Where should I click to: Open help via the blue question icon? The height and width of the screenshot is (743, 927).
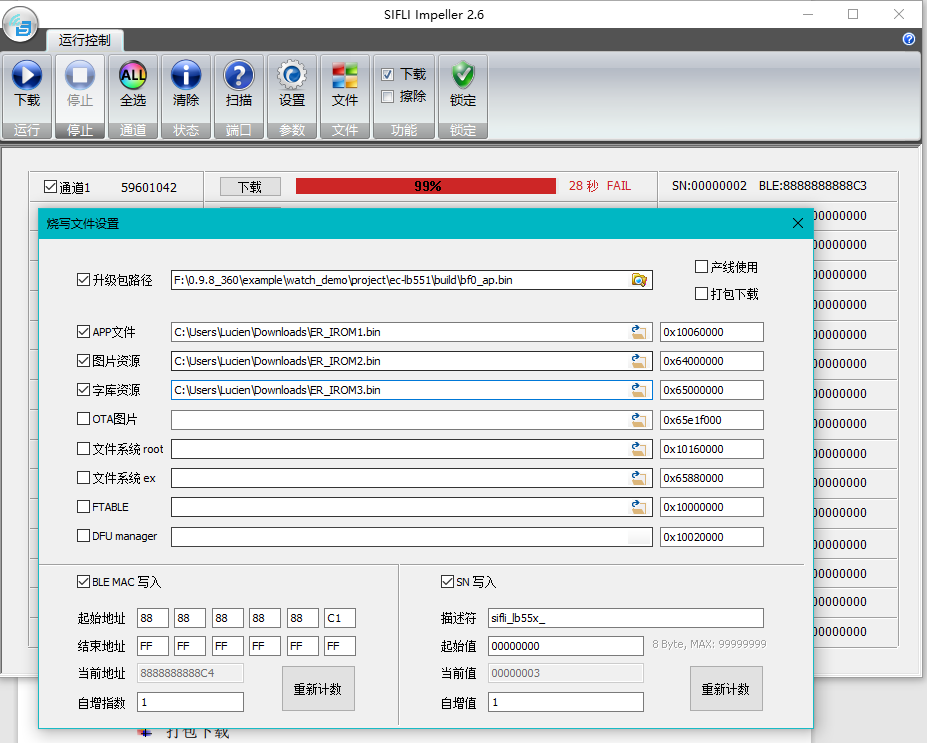coord(909,39)
